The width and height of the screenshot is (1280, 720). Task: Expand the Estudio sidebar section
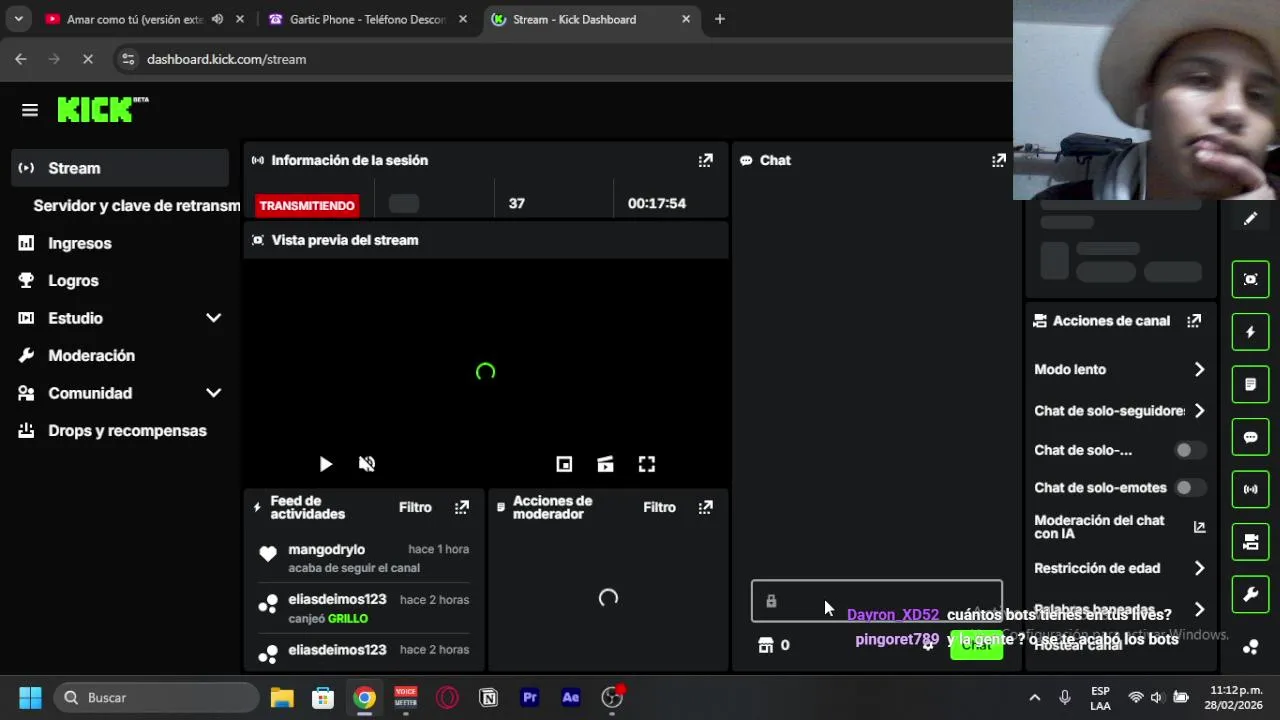point(213,318)
